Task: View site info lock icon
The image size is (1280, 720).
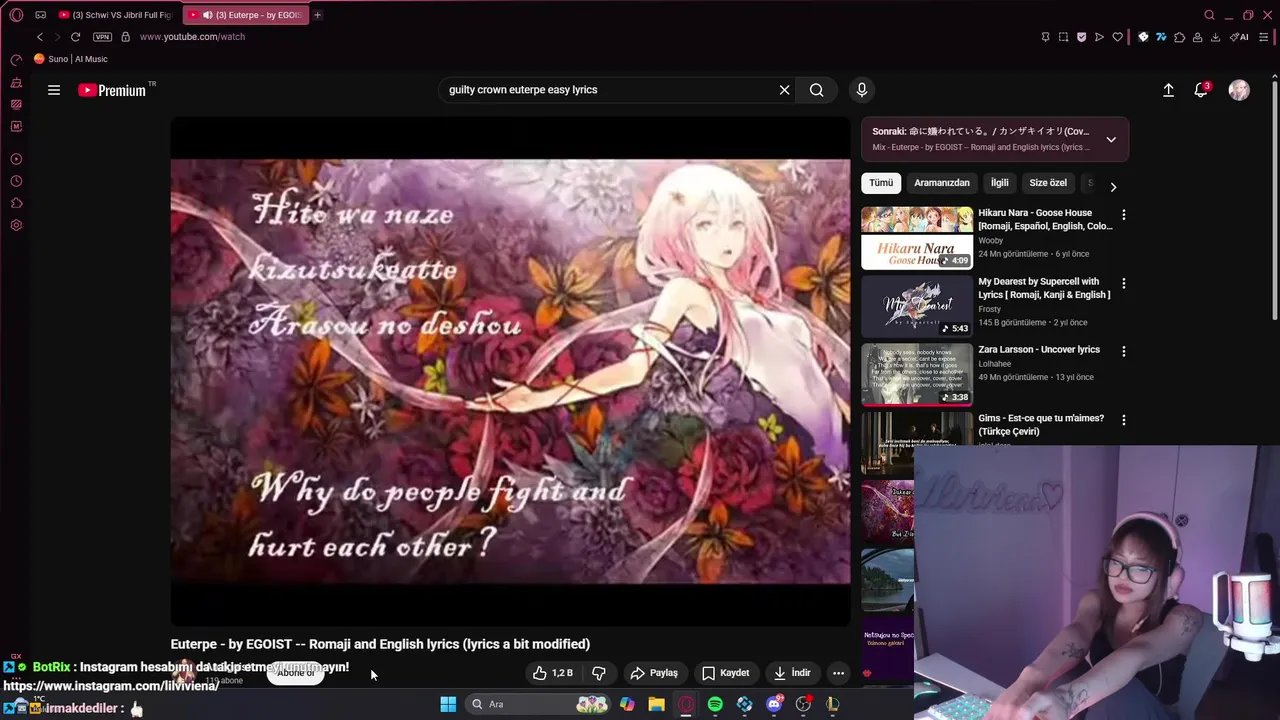Action: [125, 37]
